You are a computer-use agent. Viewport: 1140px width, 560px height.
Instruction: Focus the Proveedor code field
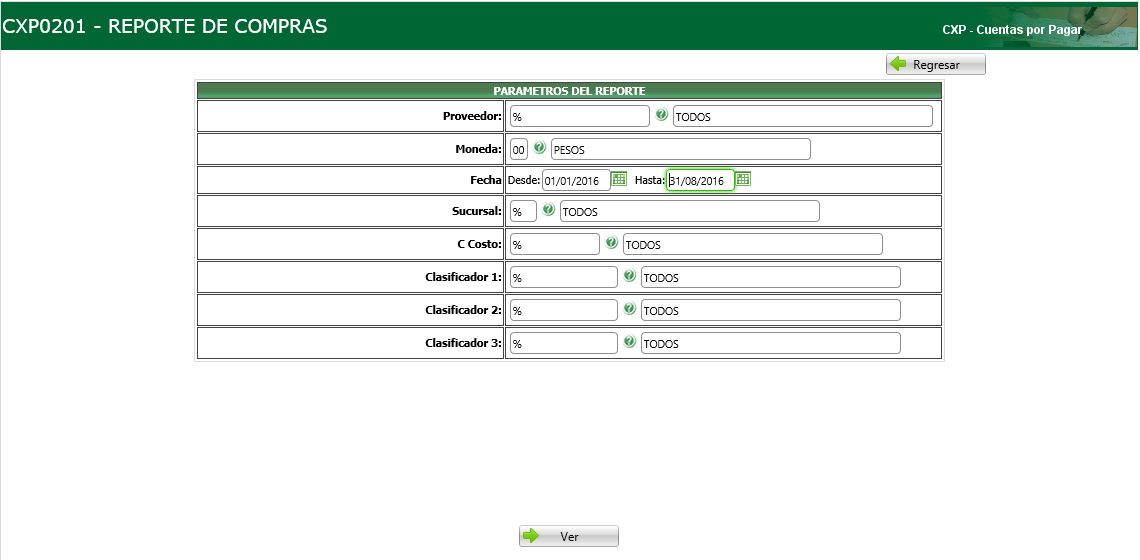pyautogui.click(x=579, y=116)
